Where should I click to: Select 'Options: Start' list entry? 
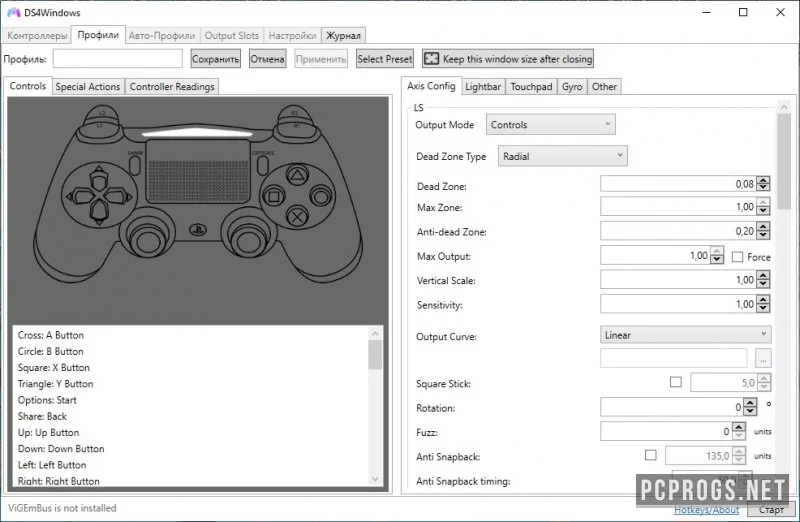(x=47, y=400)
